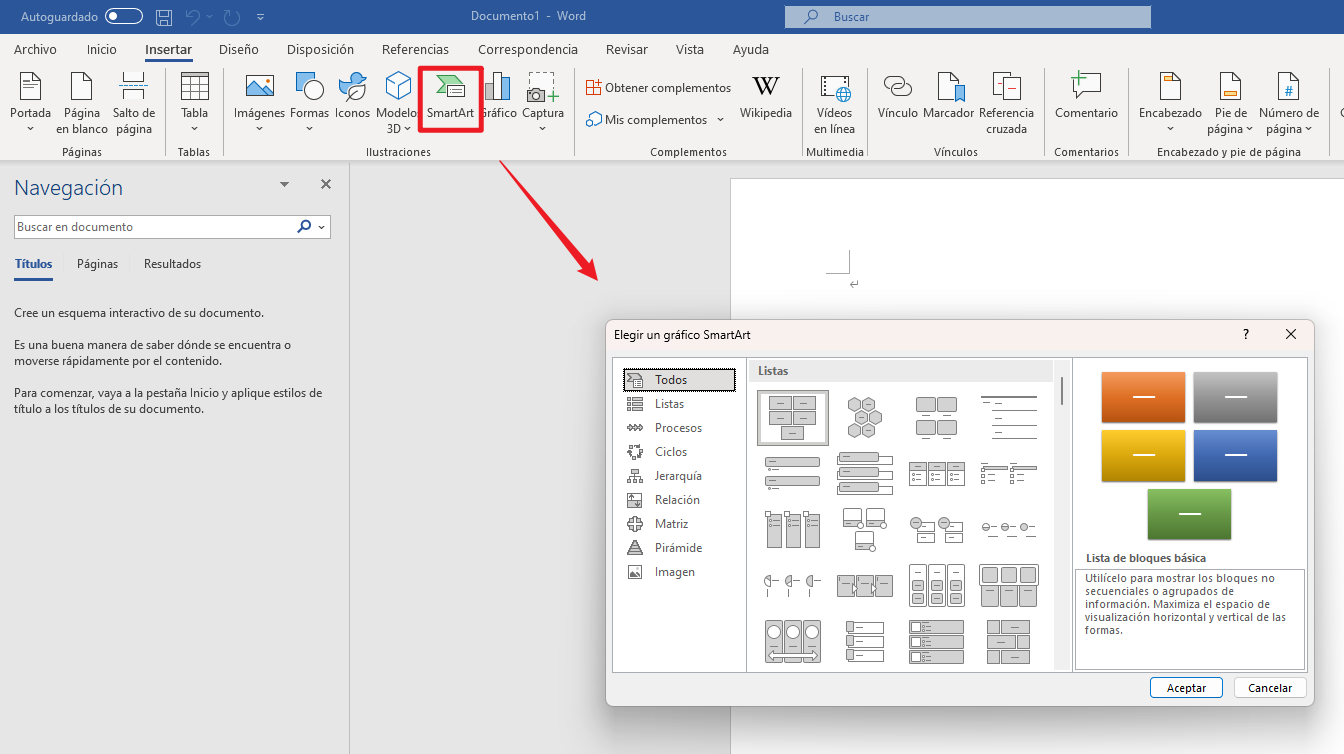Image resolution: width=1344 pixels, height=754 pixels.
Task: Click the Buscar search box in the title bar
Action: 968,17
